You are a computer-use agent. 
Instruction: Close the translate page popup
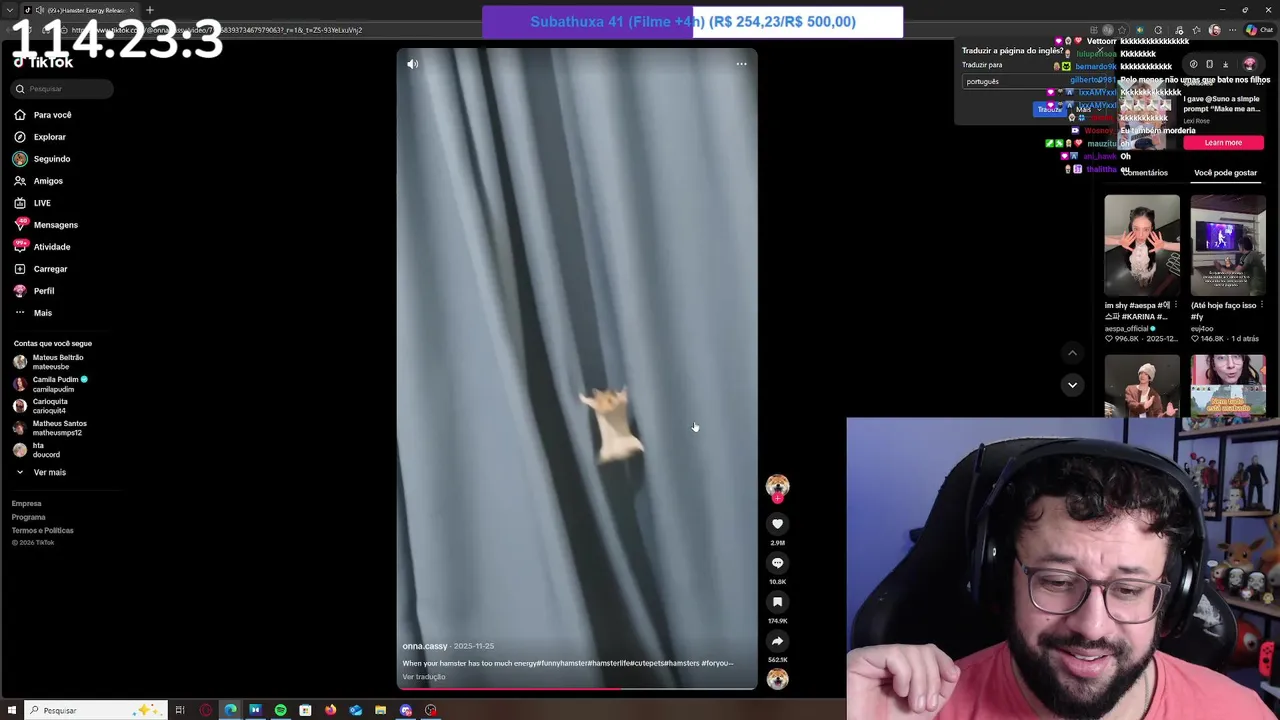[x=1098, y=50]
